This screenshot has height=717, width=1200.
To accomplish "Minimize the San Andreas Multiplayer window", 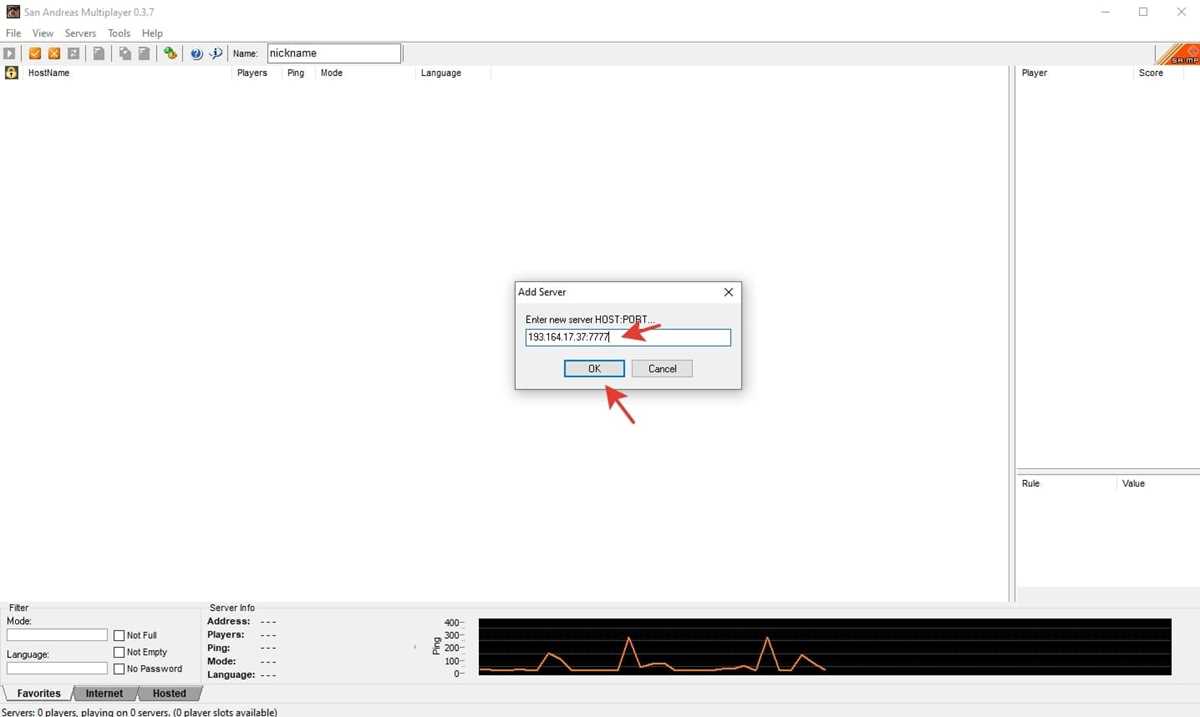I will (1106, 12).
